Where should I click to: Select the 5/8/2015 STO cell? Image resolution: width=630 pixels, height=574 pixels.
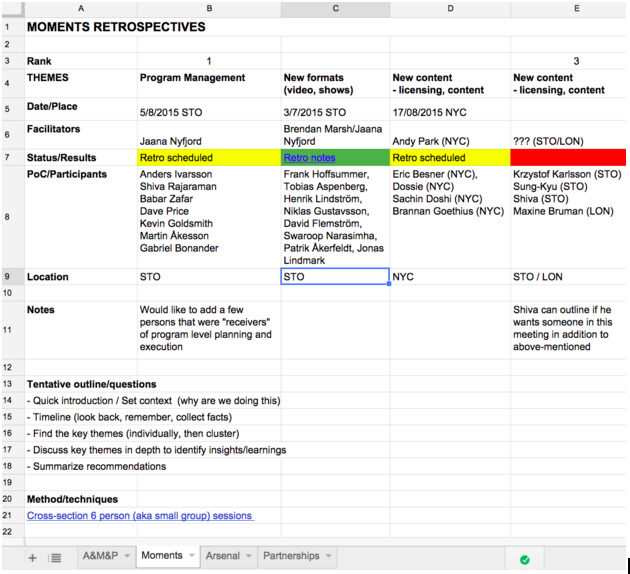click(209, 109)
